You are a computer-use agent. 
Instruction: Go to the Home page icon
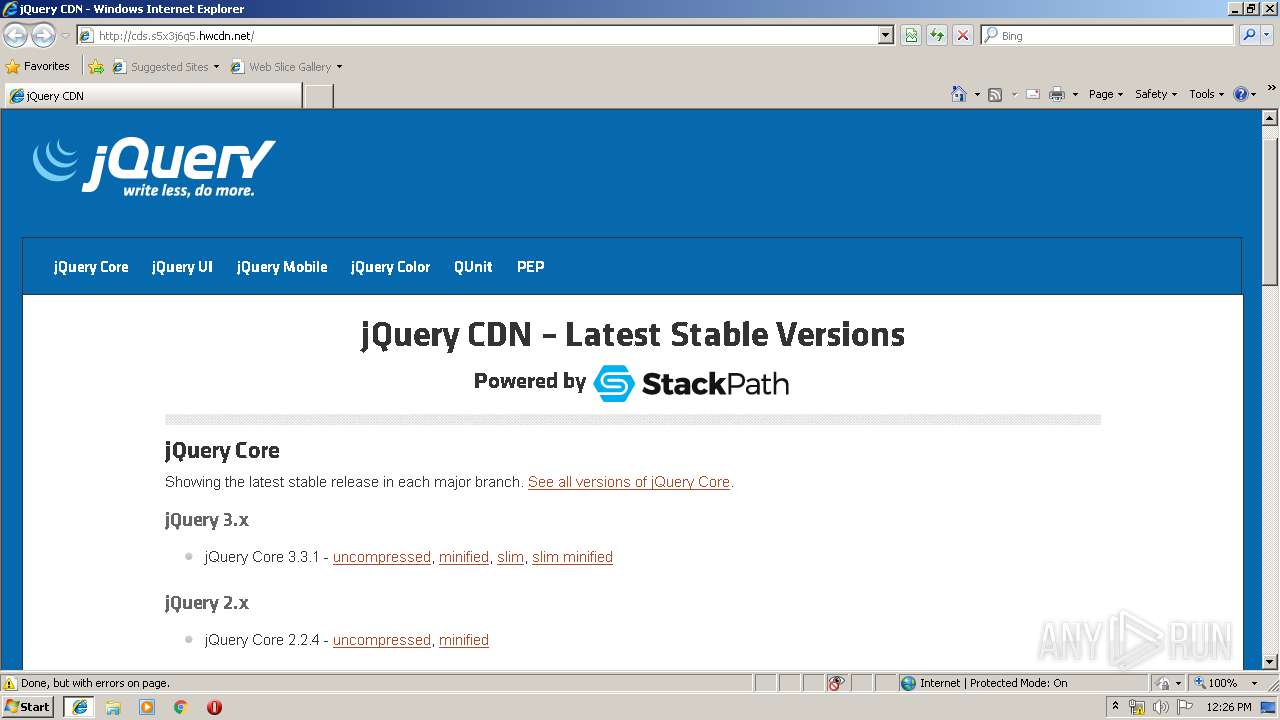[x=959, y=94]
